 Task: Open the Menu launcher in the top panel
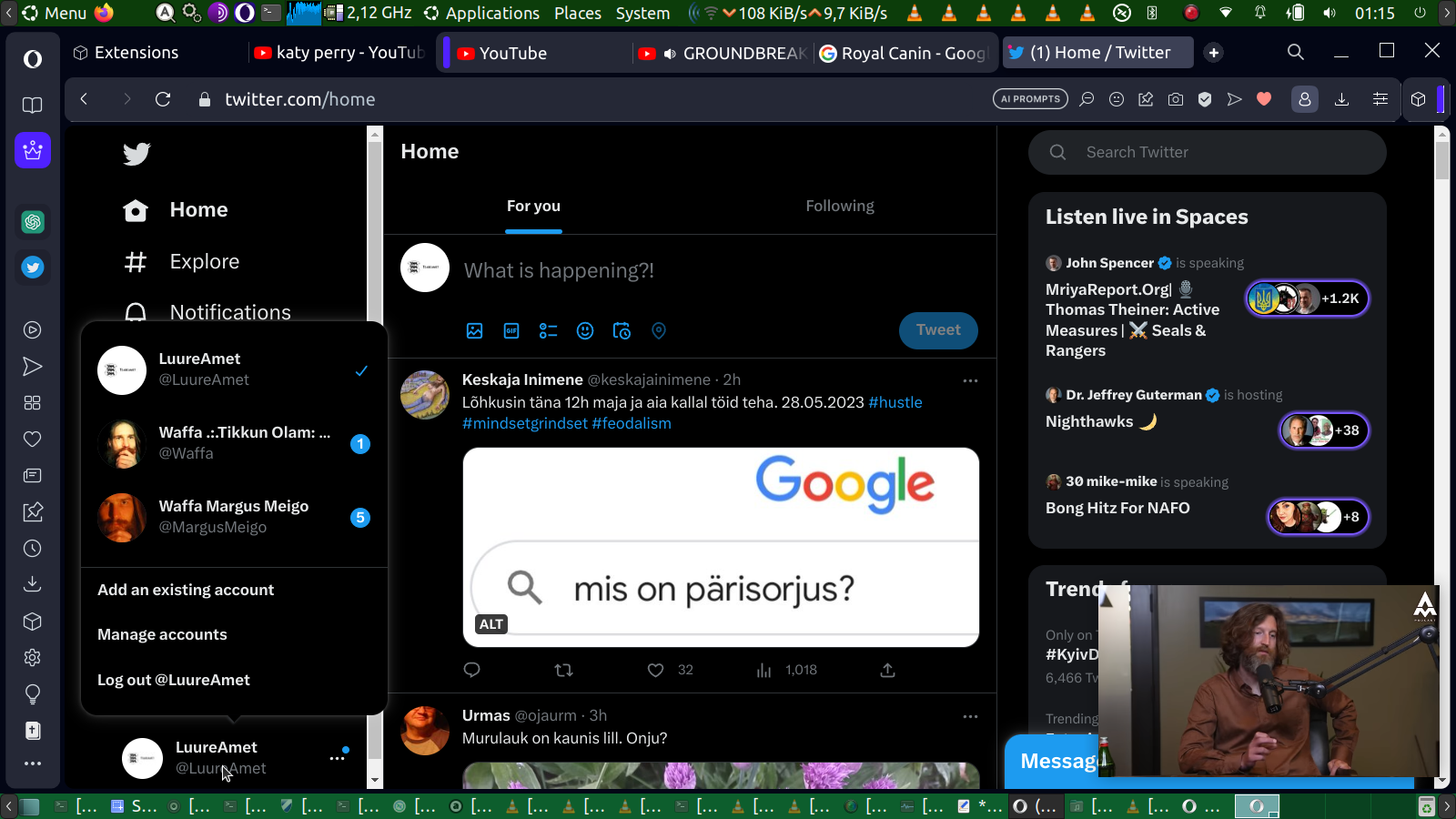[54, 13]
